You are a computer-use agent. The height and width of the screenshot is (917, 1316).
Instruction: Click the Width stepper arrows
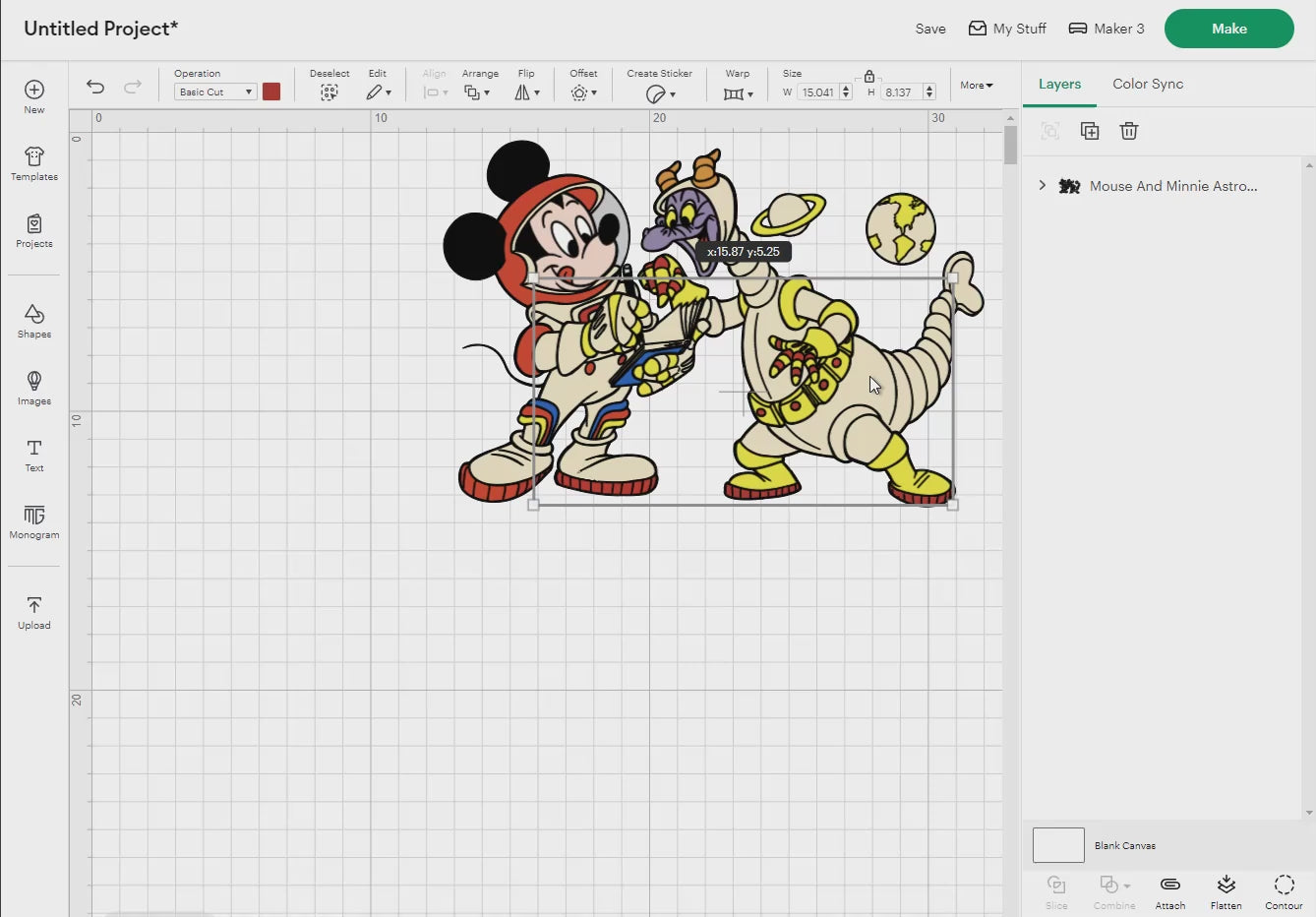click(846, 92)
